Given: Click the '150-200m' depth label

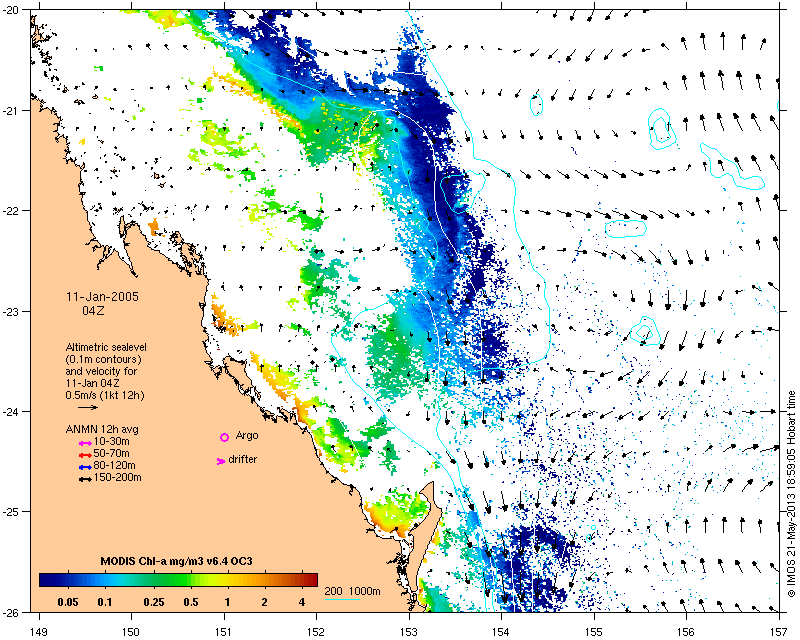Looking at the screenshot, I should click(118, 478).
